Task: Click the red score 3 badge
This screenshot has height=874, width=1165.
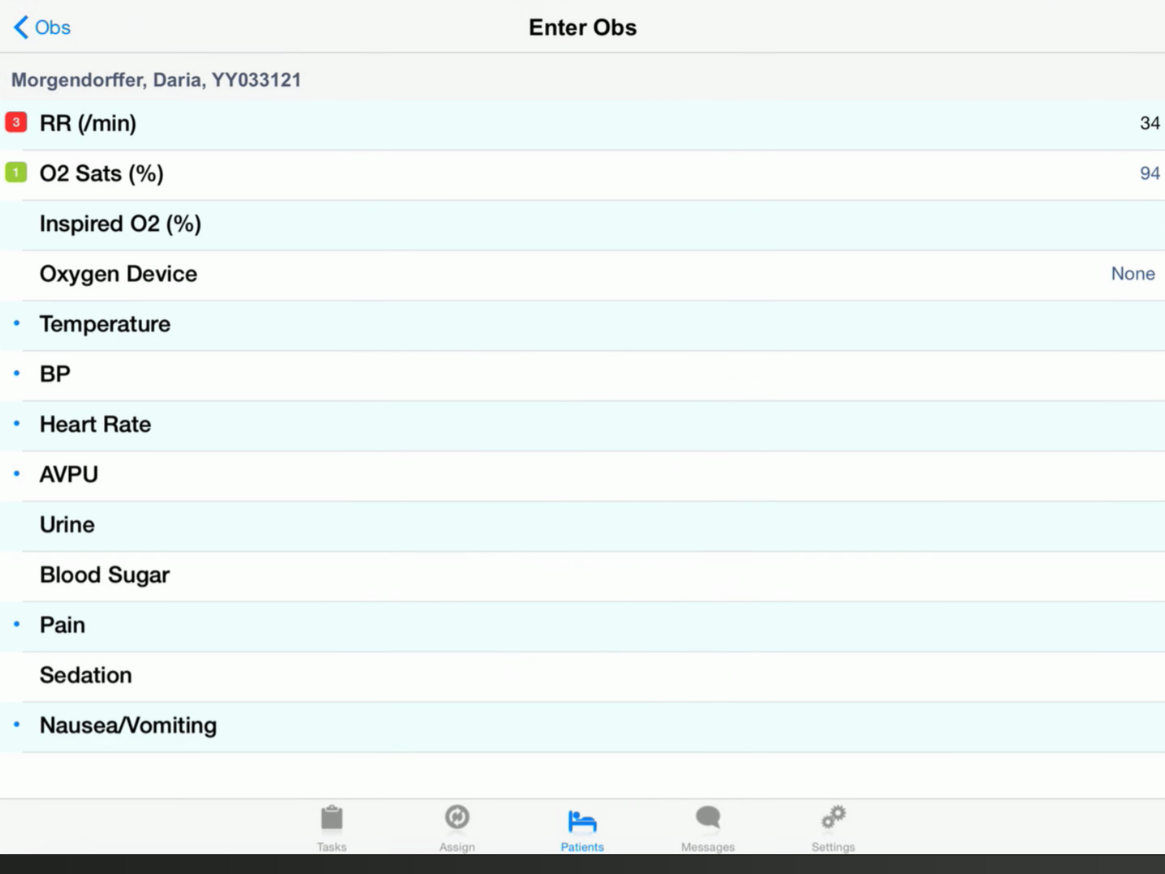Action: click(16, 123)
